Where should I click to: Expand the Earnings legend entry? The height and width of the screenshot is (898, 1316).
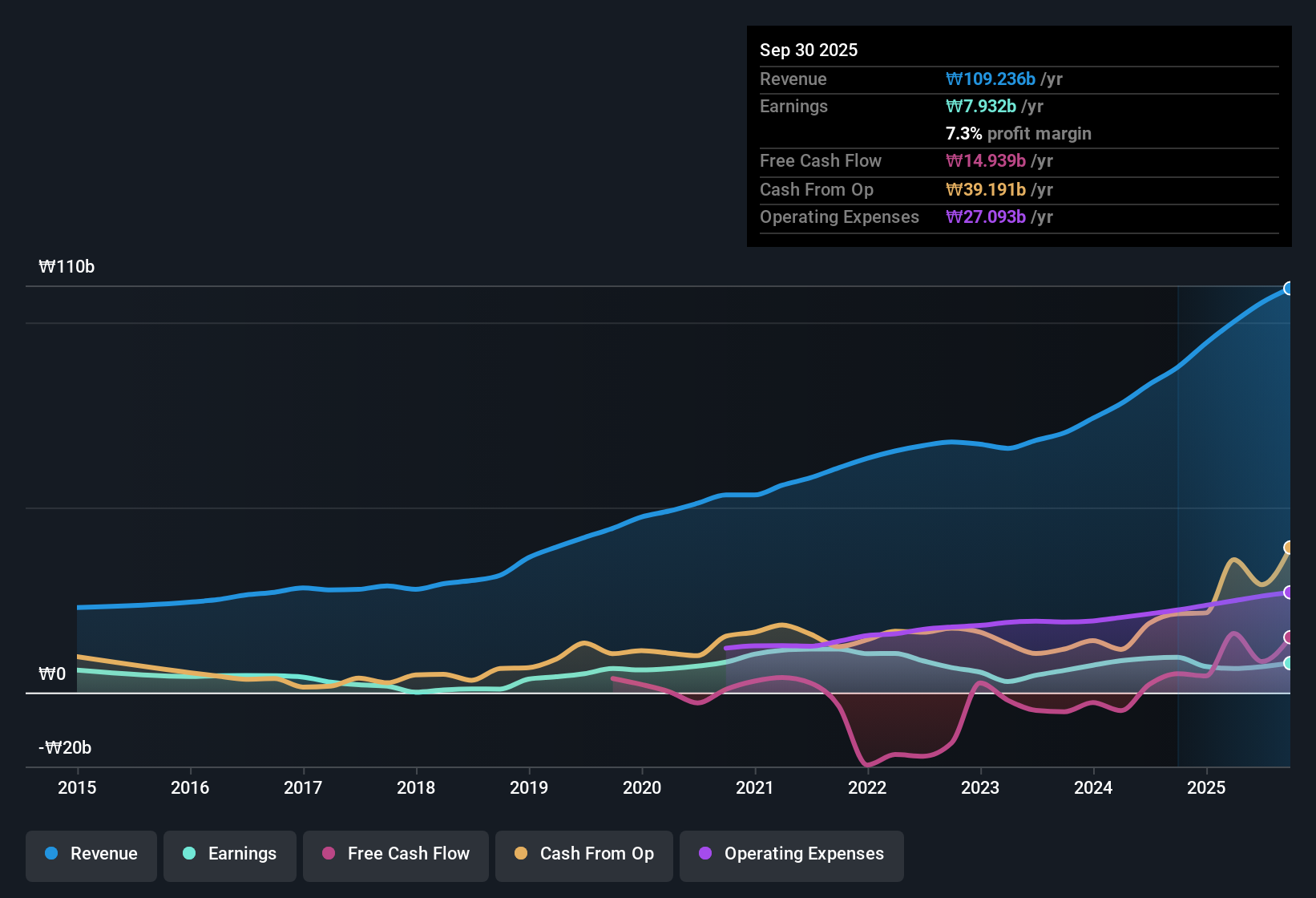pos(230,855)
